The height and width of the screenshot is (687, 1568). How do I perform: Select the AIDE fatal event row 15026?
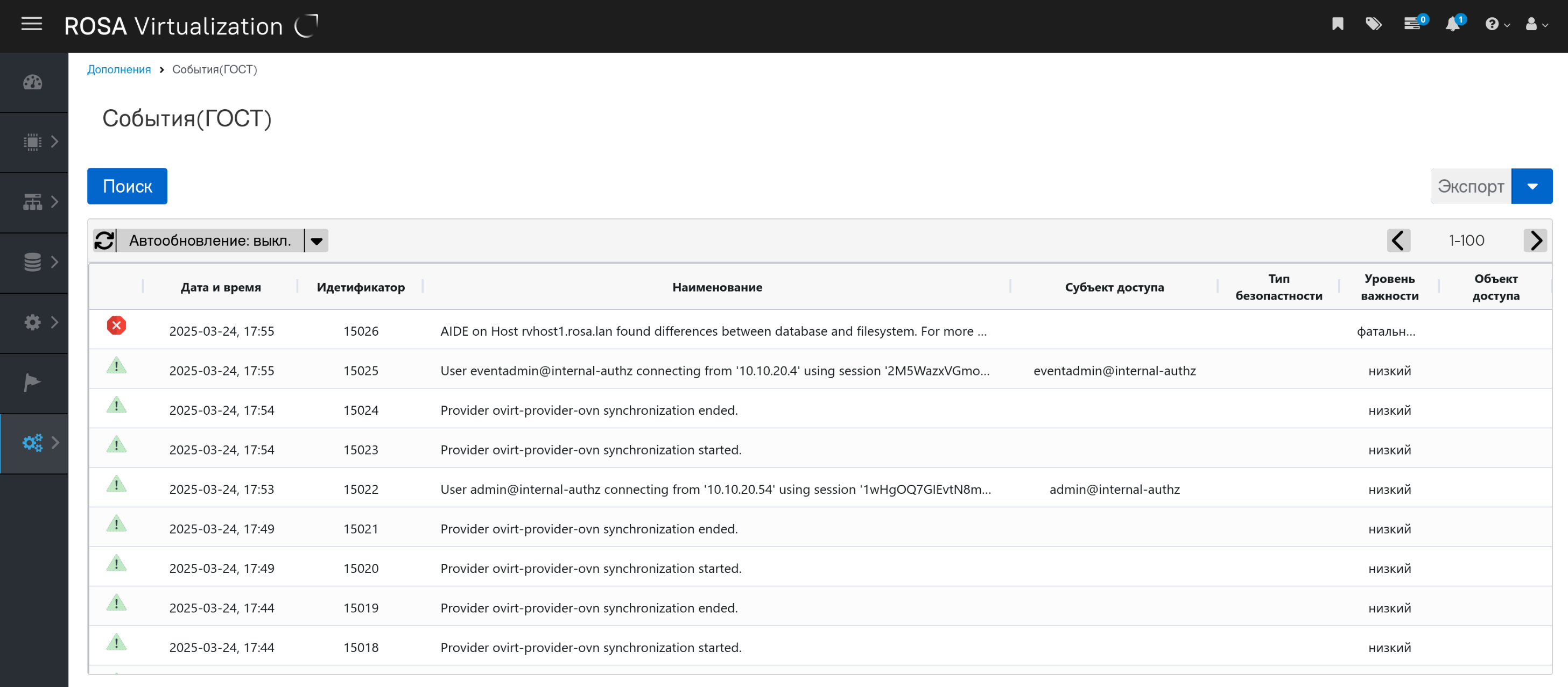pos(713,331)
